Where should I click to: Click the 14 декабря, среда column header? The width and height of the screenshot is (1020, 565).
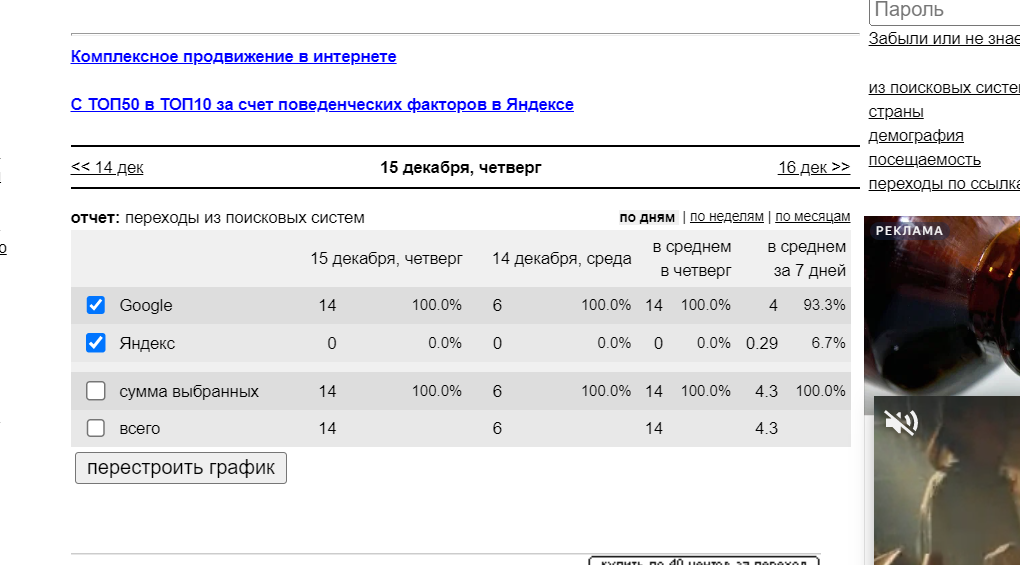[561, 259]
